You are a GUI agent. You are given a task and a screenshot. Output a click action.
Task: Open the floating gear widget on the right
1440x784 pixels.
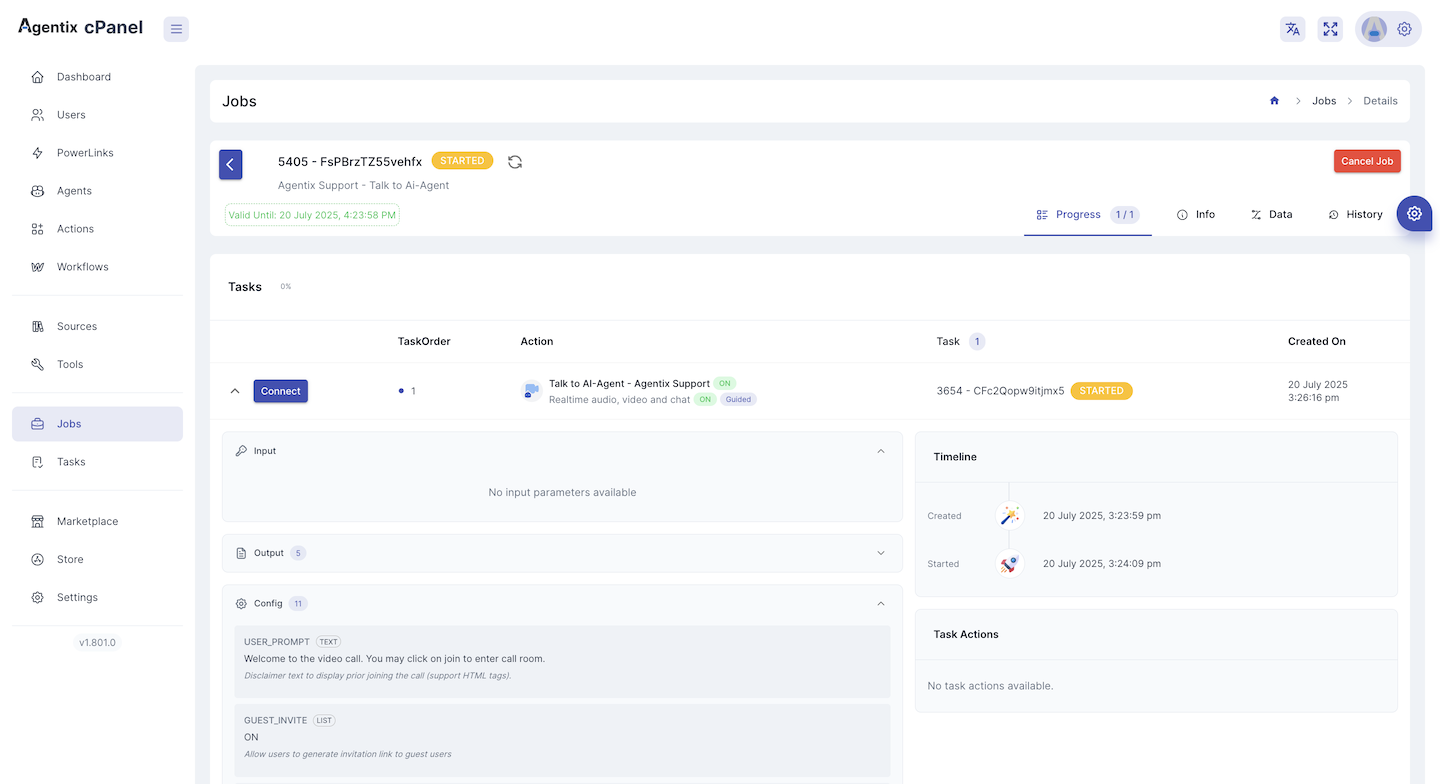[1414, 213]
